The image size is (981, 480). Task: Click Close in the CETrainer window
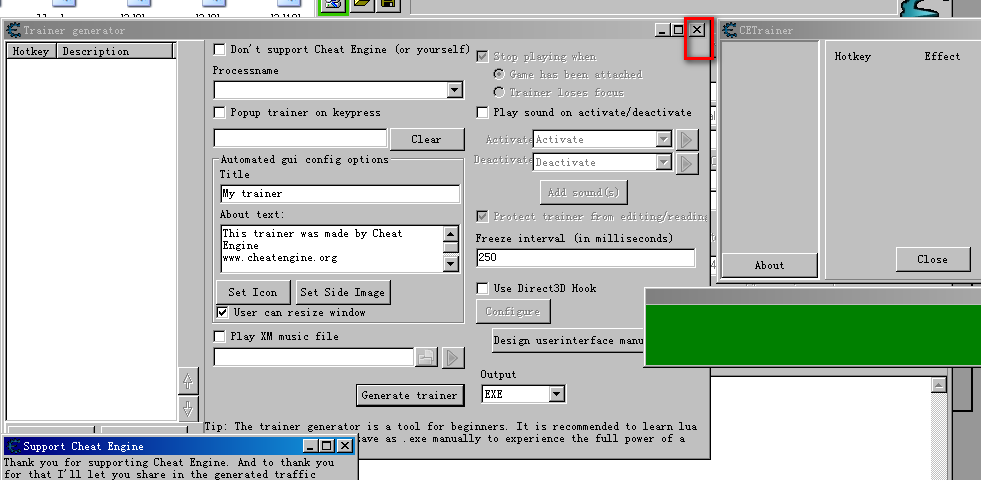932,260
